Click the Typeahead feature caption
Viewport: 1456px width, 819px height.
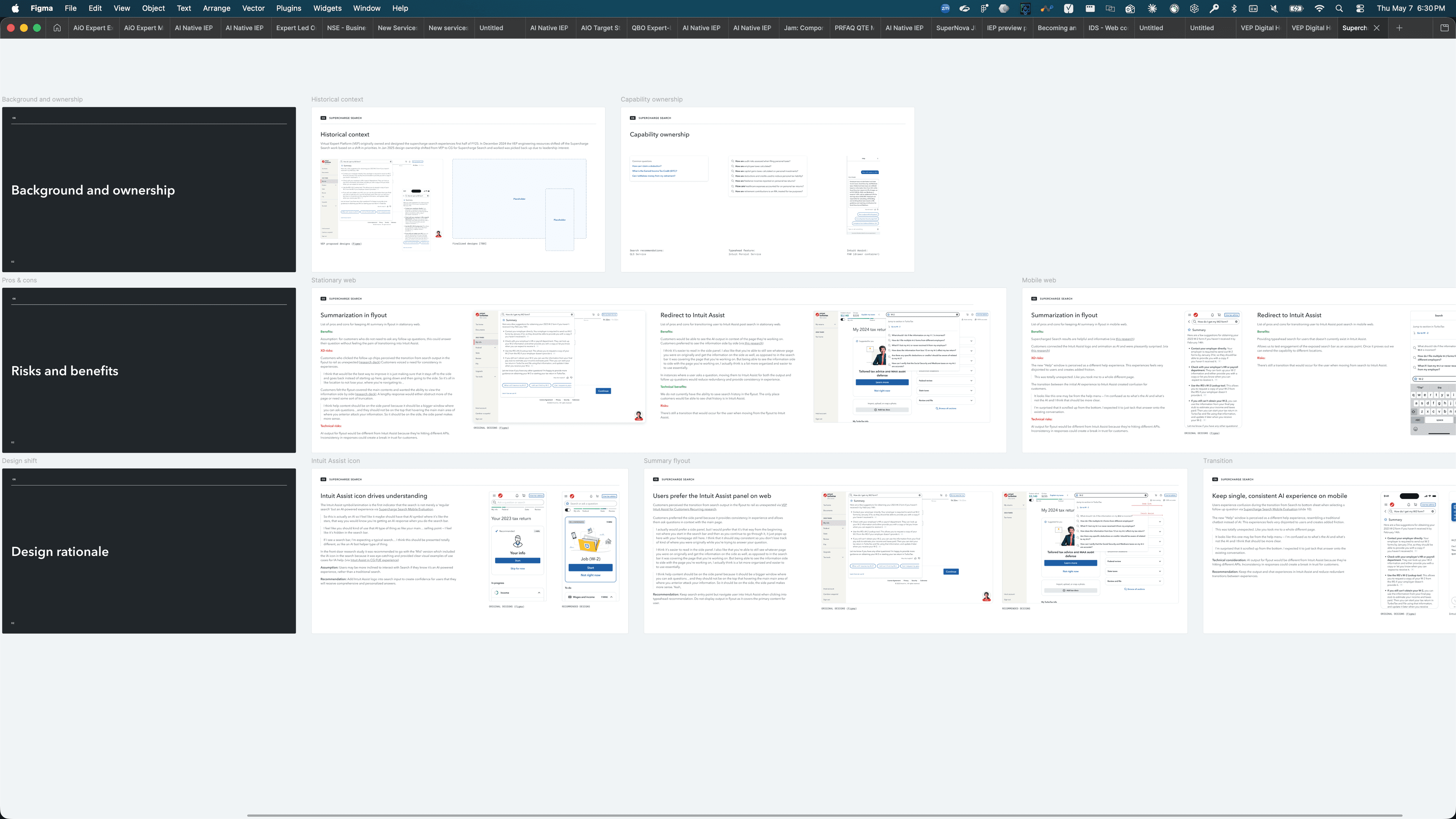(x=743, y=250)
